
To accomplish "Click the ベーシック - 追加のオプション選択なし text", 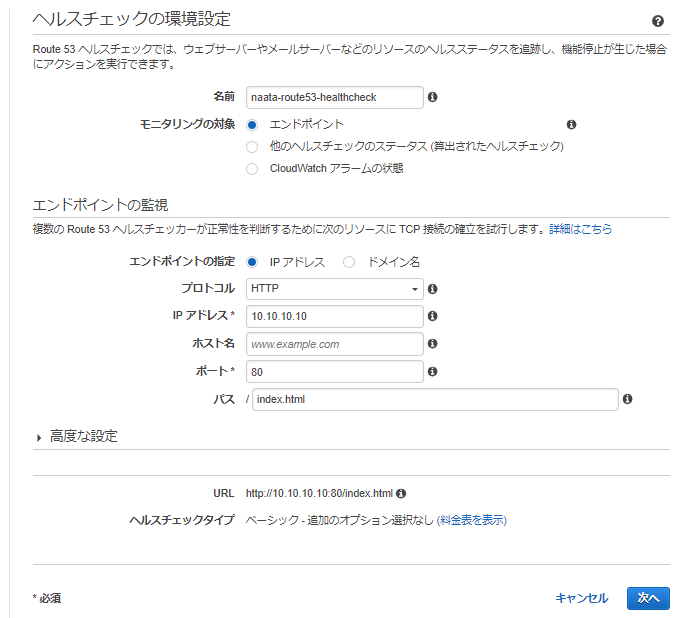I will click(340, 520).
